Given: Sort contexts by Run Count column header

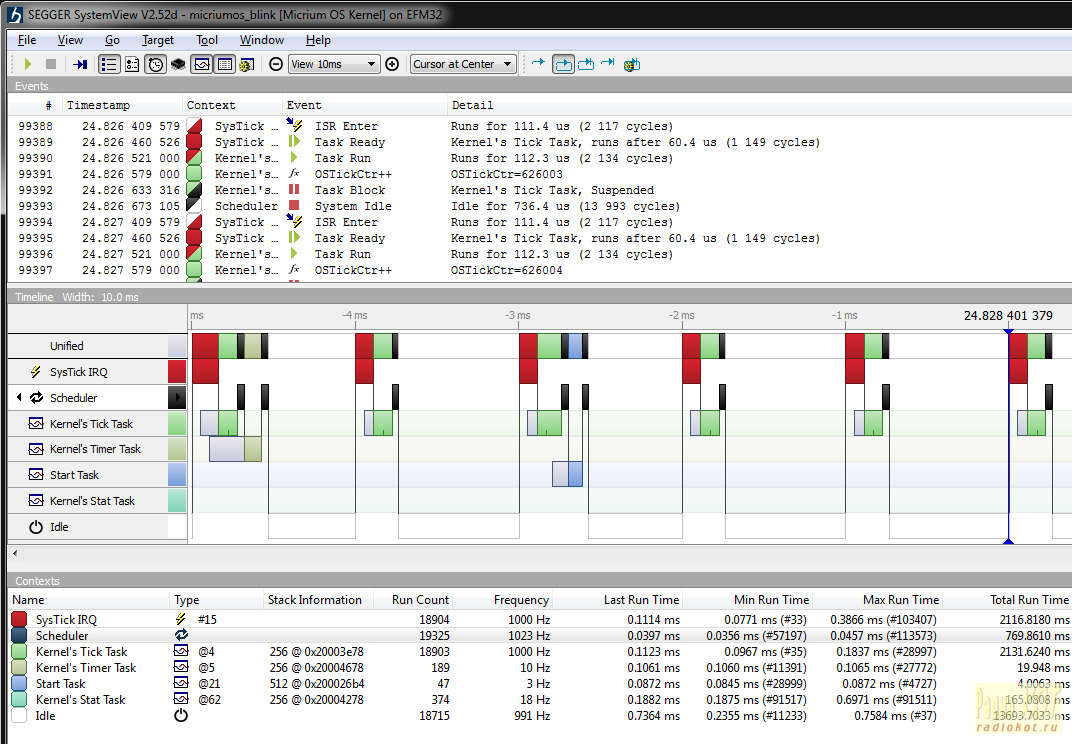Looking at the screenshot, I should 413,600.
